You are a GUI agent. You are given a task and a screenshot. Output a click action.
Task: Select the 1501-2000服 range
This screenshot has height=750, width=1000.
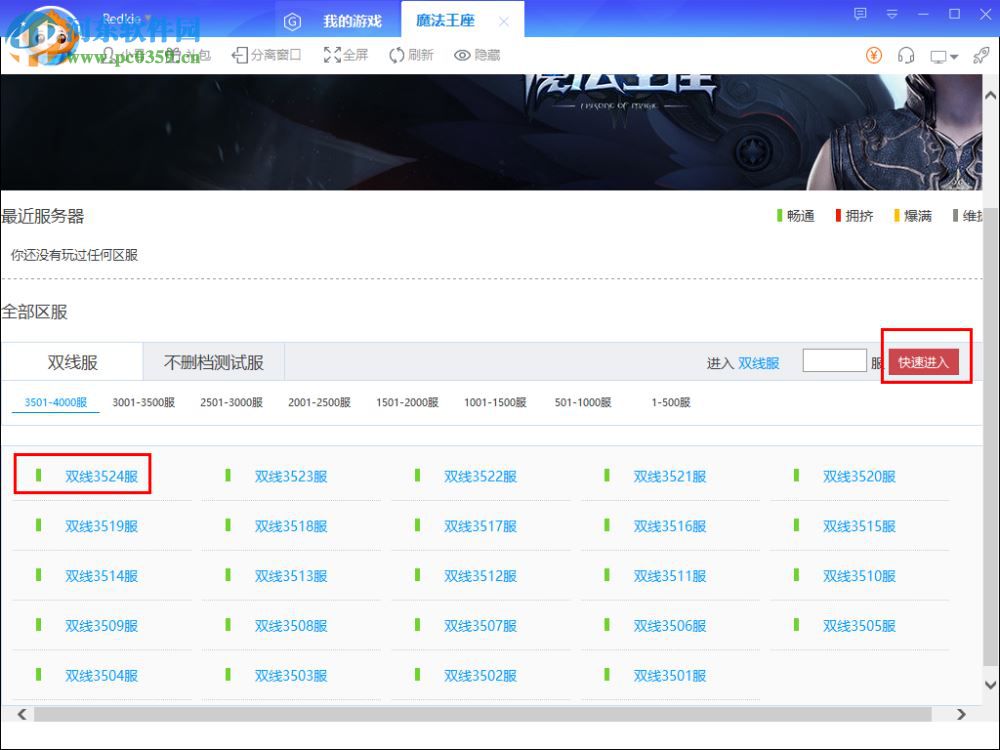[x=408, y=402]
